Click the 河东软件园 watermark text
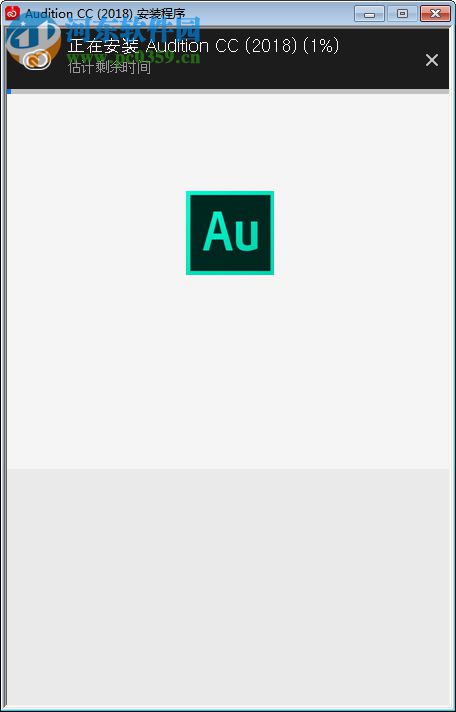456x712 pixels. coord(133,29)
